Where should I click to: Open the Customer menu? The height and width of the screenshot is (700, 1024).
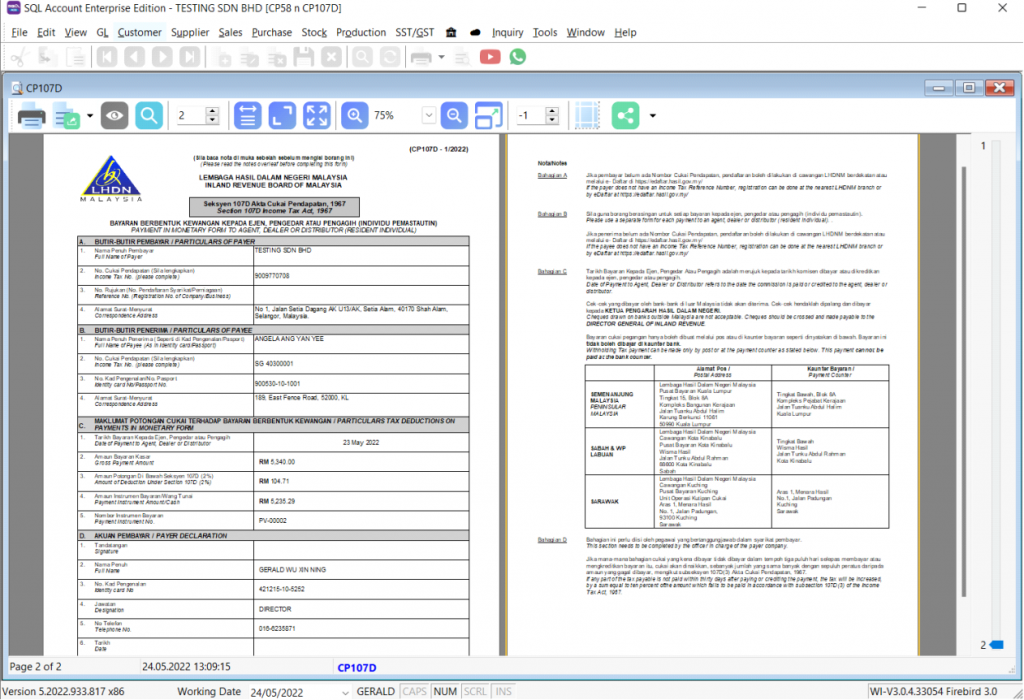click(x=139, y=33)
